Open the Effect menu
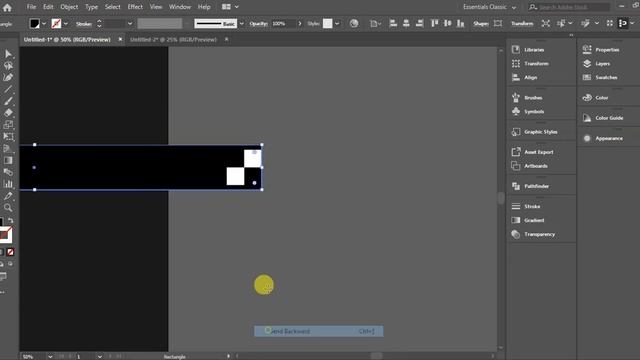640x360 pixels. click(135, 7)
